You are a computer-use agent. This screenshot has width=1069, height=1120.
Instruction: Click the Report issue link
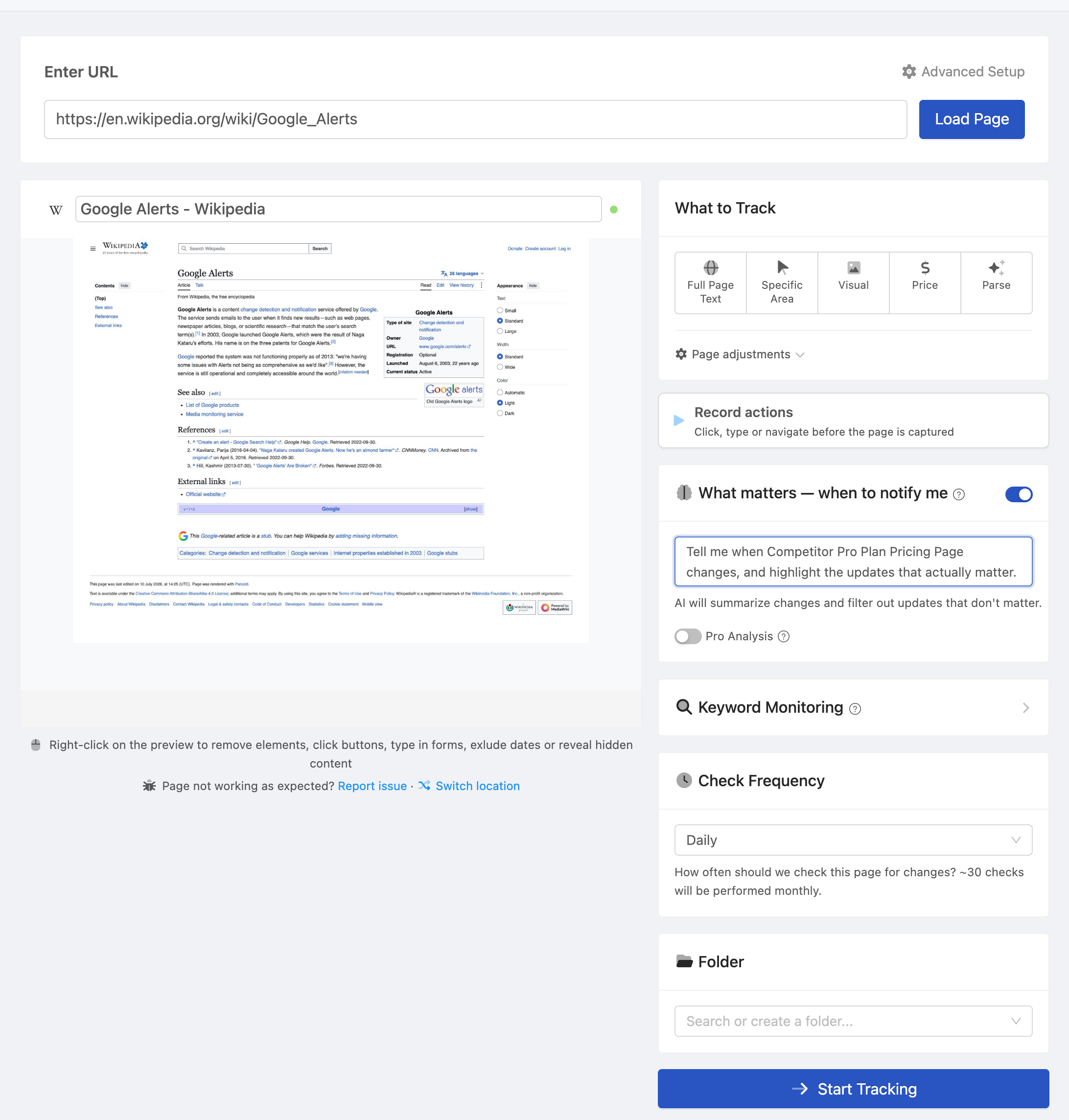pyautogui.click(x=372, y=786)
